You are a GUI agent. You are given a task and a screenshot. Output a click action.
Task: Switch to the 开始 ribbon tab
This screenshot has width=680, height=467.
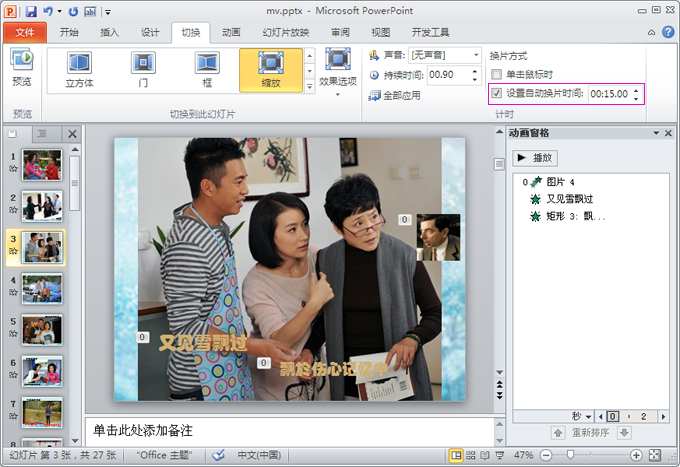point(69,33)
